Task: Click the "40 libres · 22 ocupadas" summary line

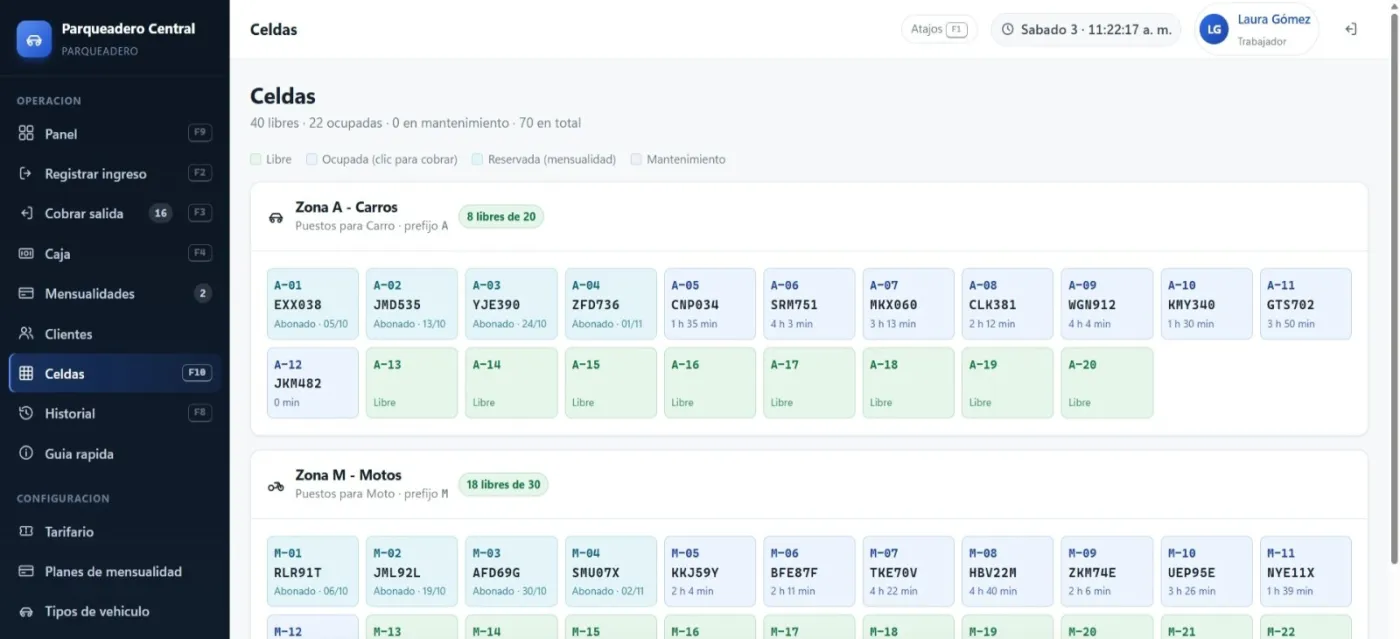Action: tap(415, 123)
